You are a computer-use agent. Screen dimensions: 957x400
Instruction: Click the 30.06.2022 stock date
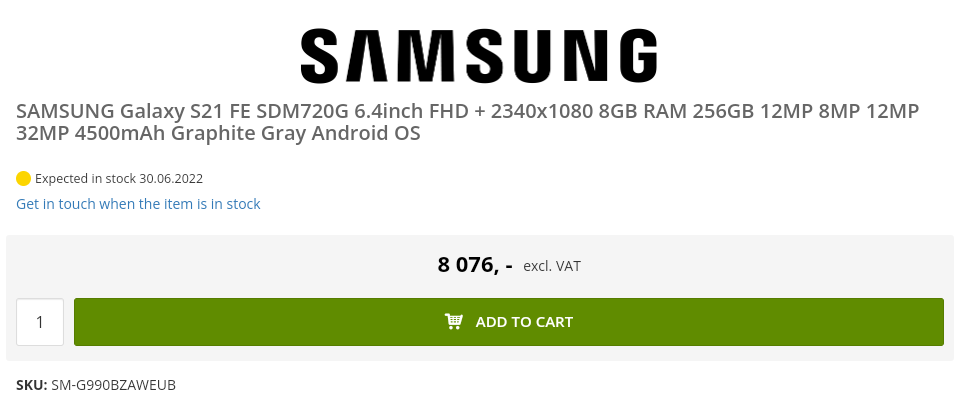(x=171, y=179)
